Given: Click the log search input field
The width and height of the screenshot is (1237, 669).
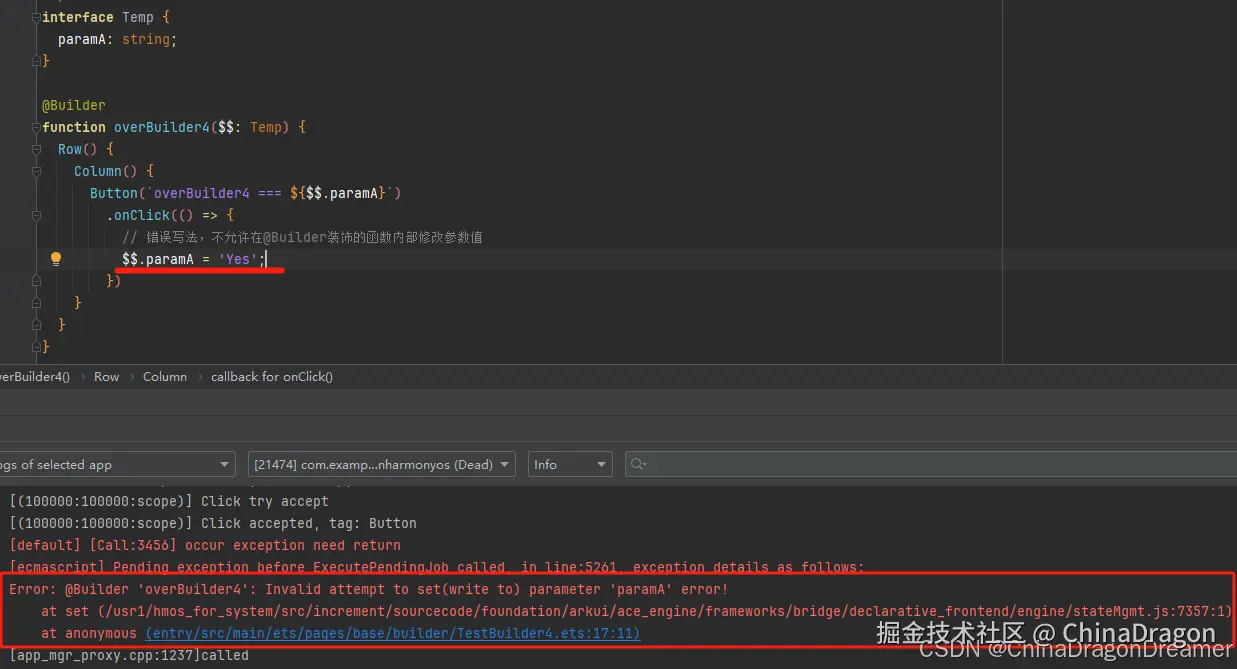Looking at the screenshot, I should (x=929, y=464).
